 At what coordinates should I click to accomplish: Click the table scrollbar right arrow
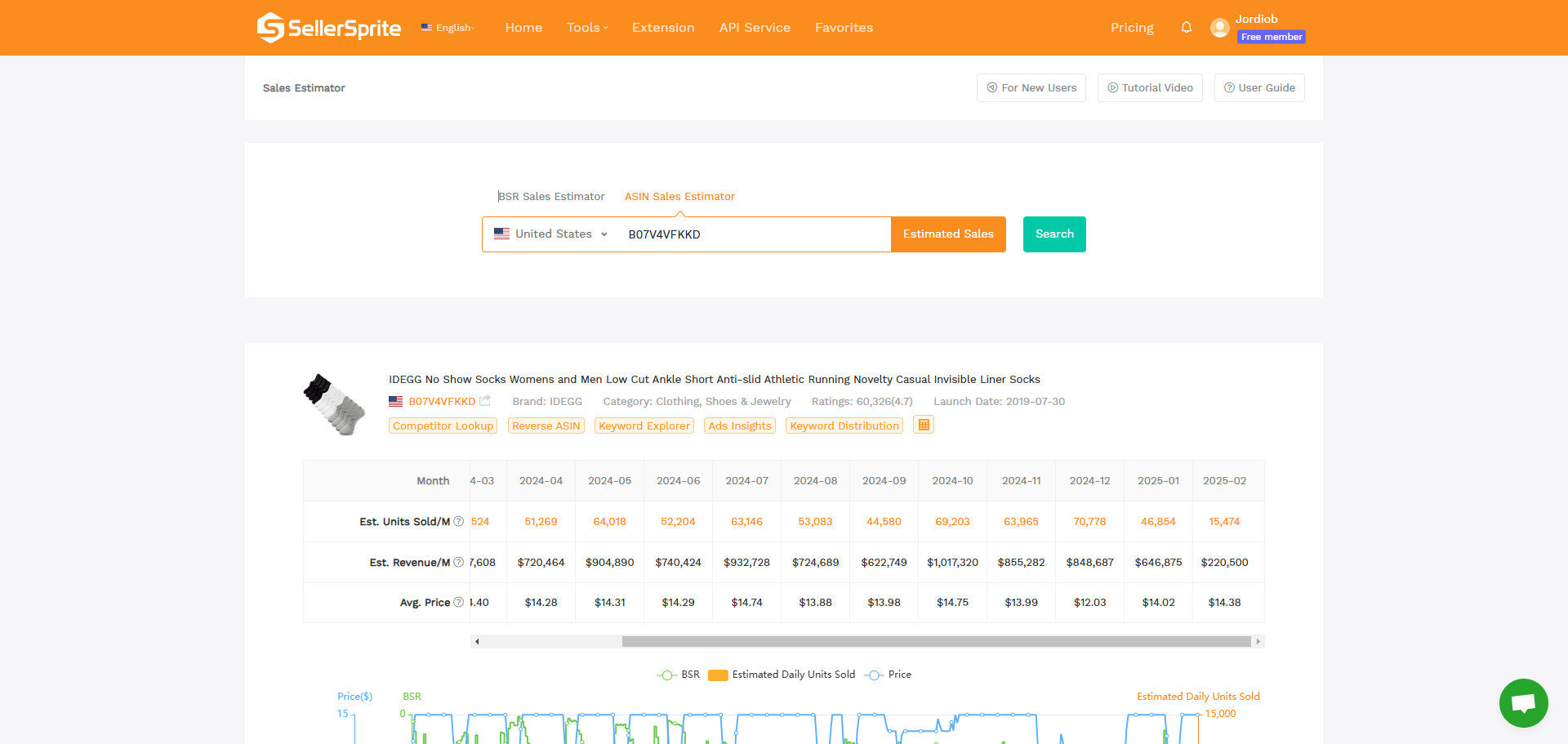[x=1258, y=641]
